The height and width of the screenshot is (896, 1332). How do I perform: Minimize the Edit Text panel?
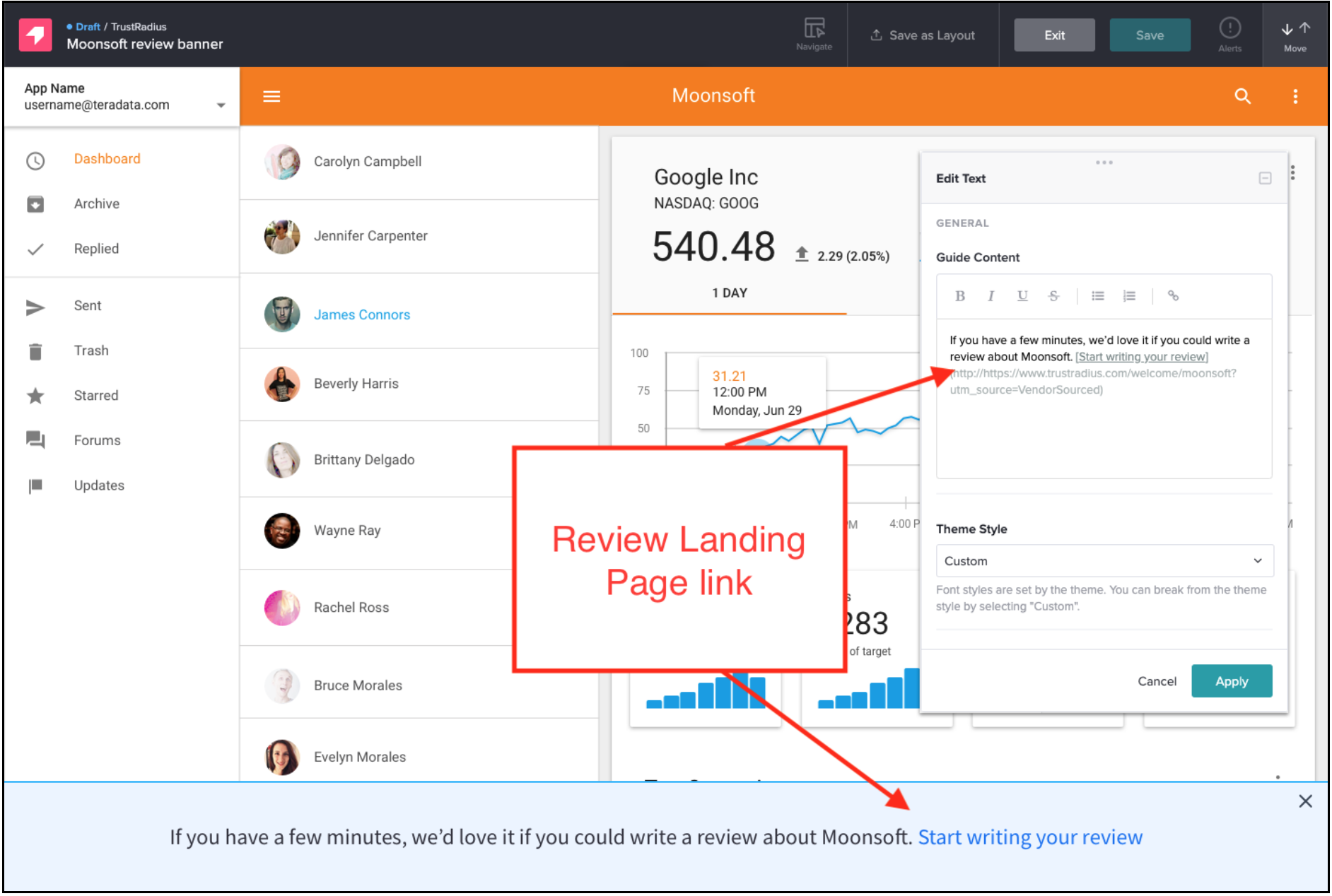point(1265,178)
